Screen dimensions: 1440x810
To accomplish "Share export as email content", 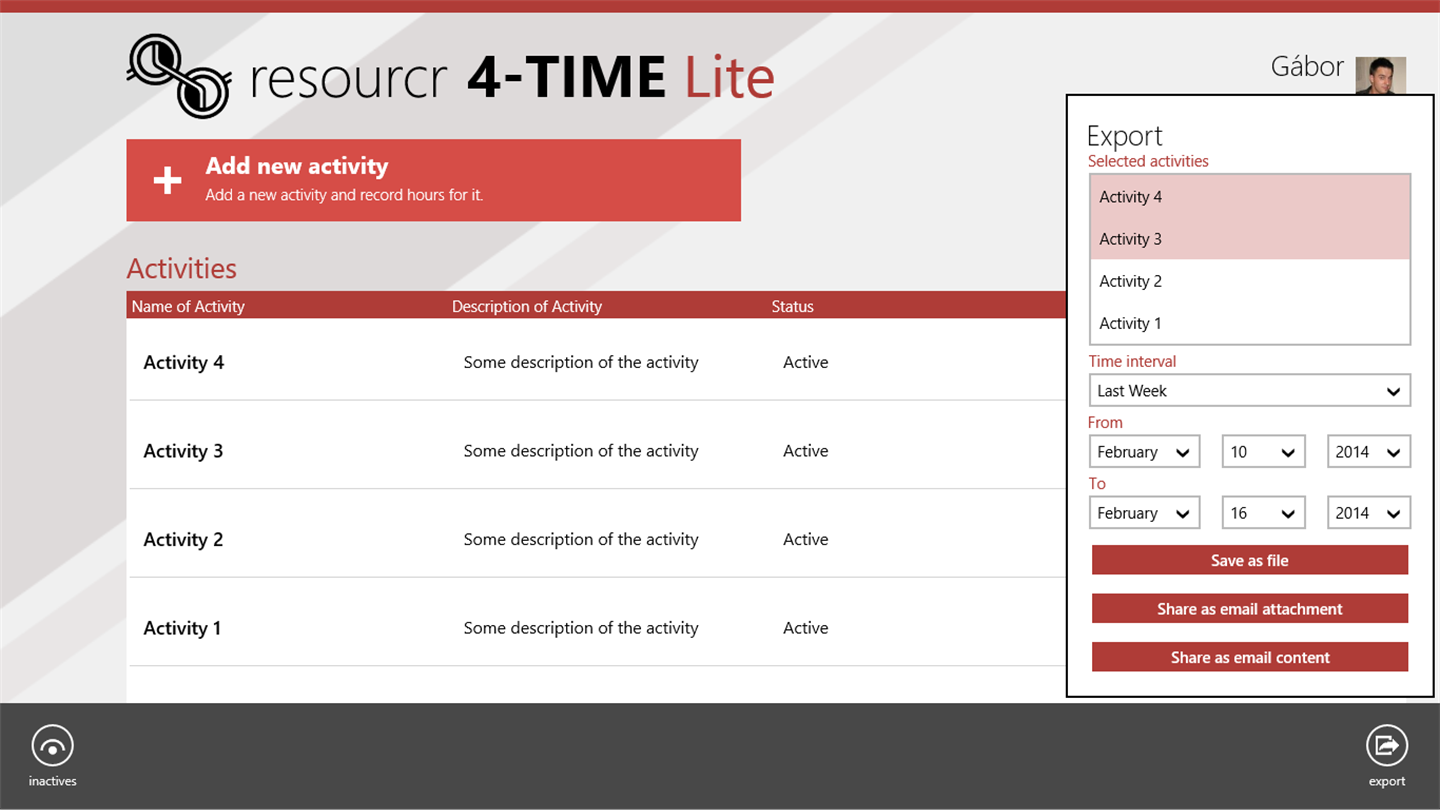I will [1249, 657].
